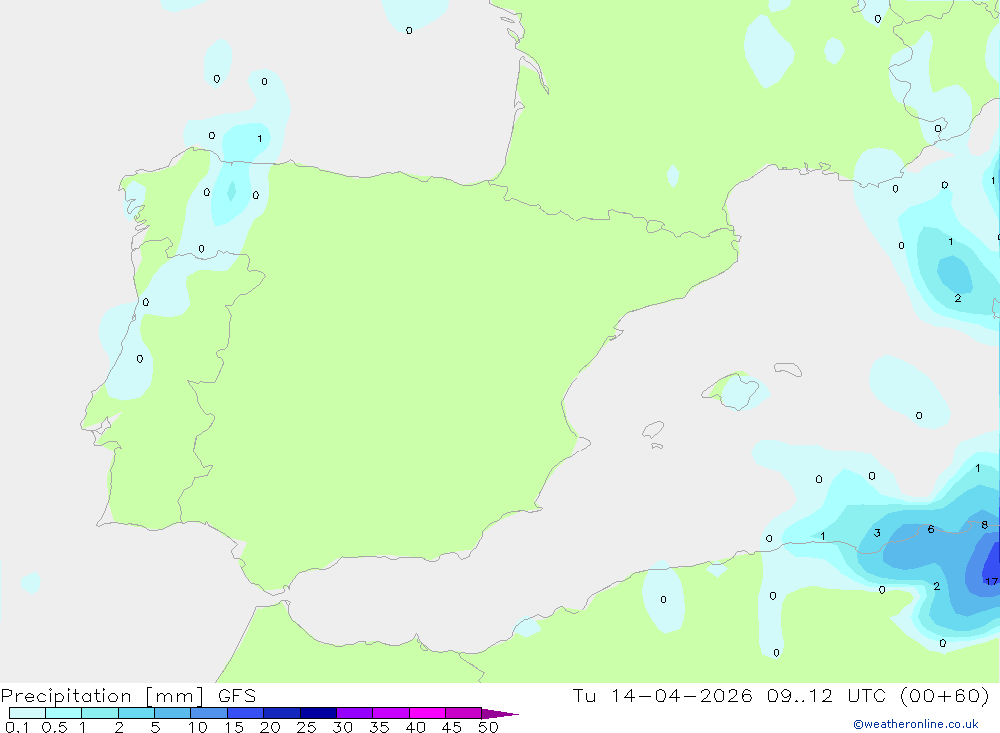Image resolution: width=1000 pixels, height=733 pixels.
Task: Click the 'Tu 14-04-2026' date text
Action: 662,695
